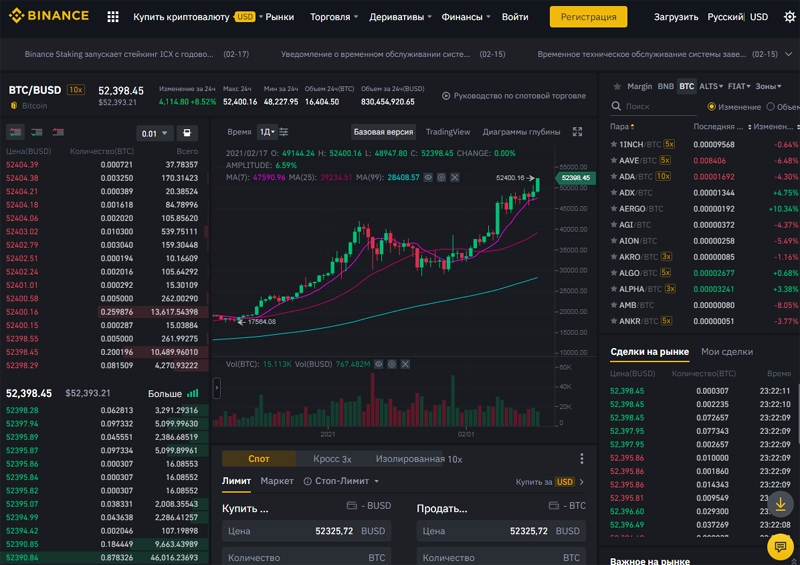Image resolution: width=800 pixels, height=565 pixels.
Task: Click the Binance logo
Action: coord(49,16)
